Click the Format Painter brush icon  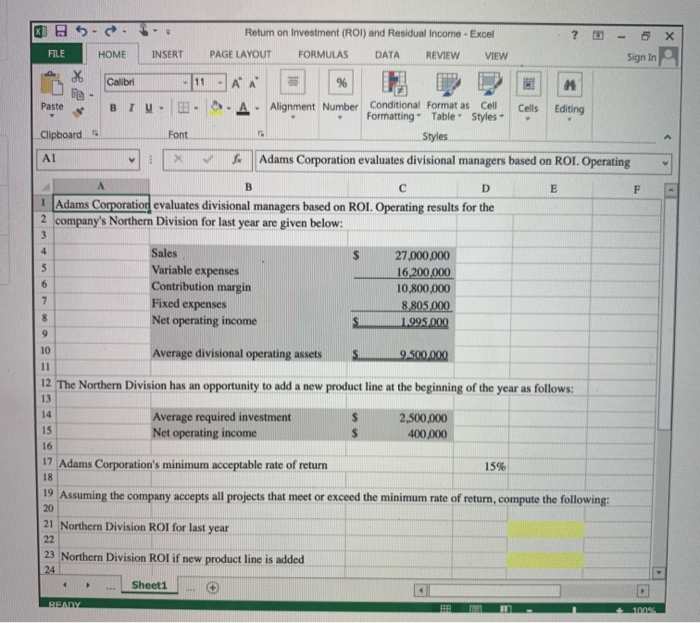pos(78,112)
